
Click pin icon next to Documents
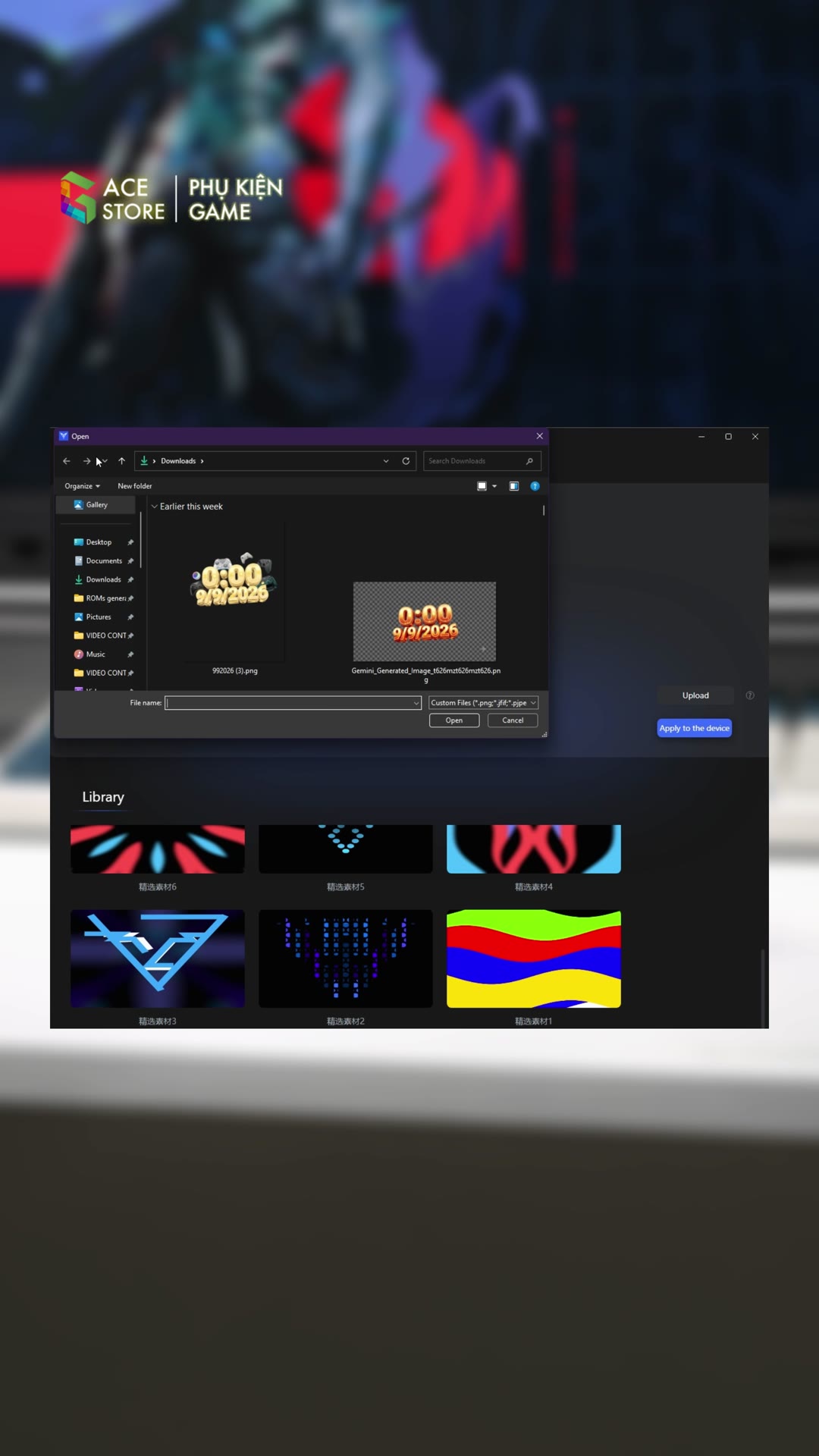[x=130, y=561]
